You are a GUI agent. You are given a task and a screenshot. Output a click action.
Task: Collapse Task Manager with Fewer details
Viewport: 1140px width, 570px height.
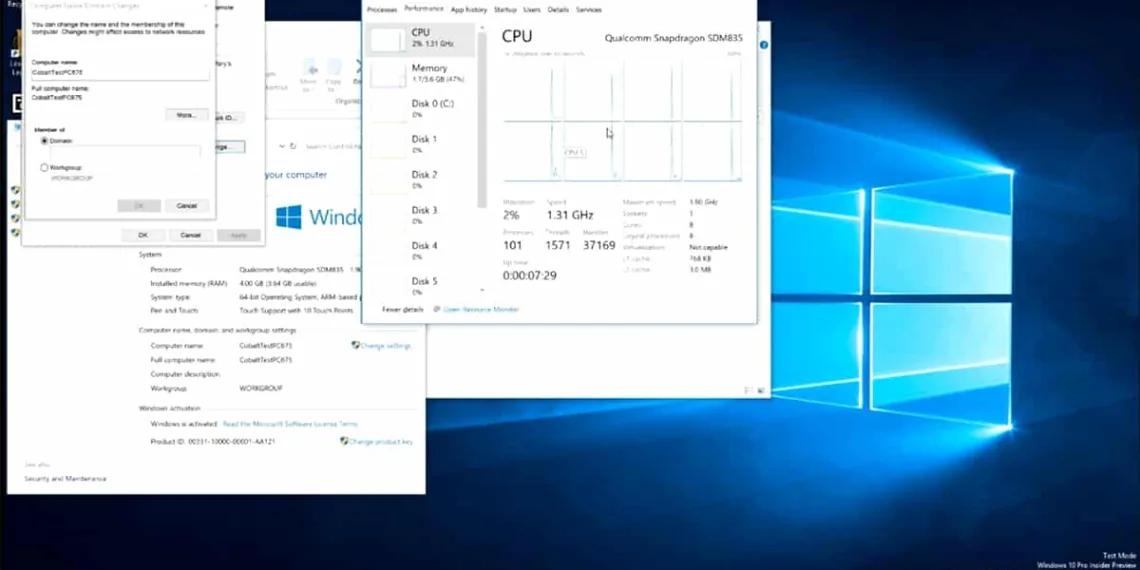402,310
